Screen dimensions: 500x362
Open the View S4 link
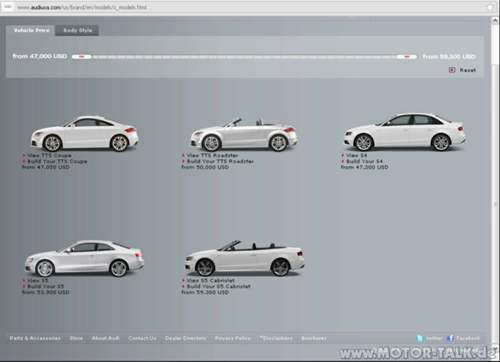tap(356, 156)
